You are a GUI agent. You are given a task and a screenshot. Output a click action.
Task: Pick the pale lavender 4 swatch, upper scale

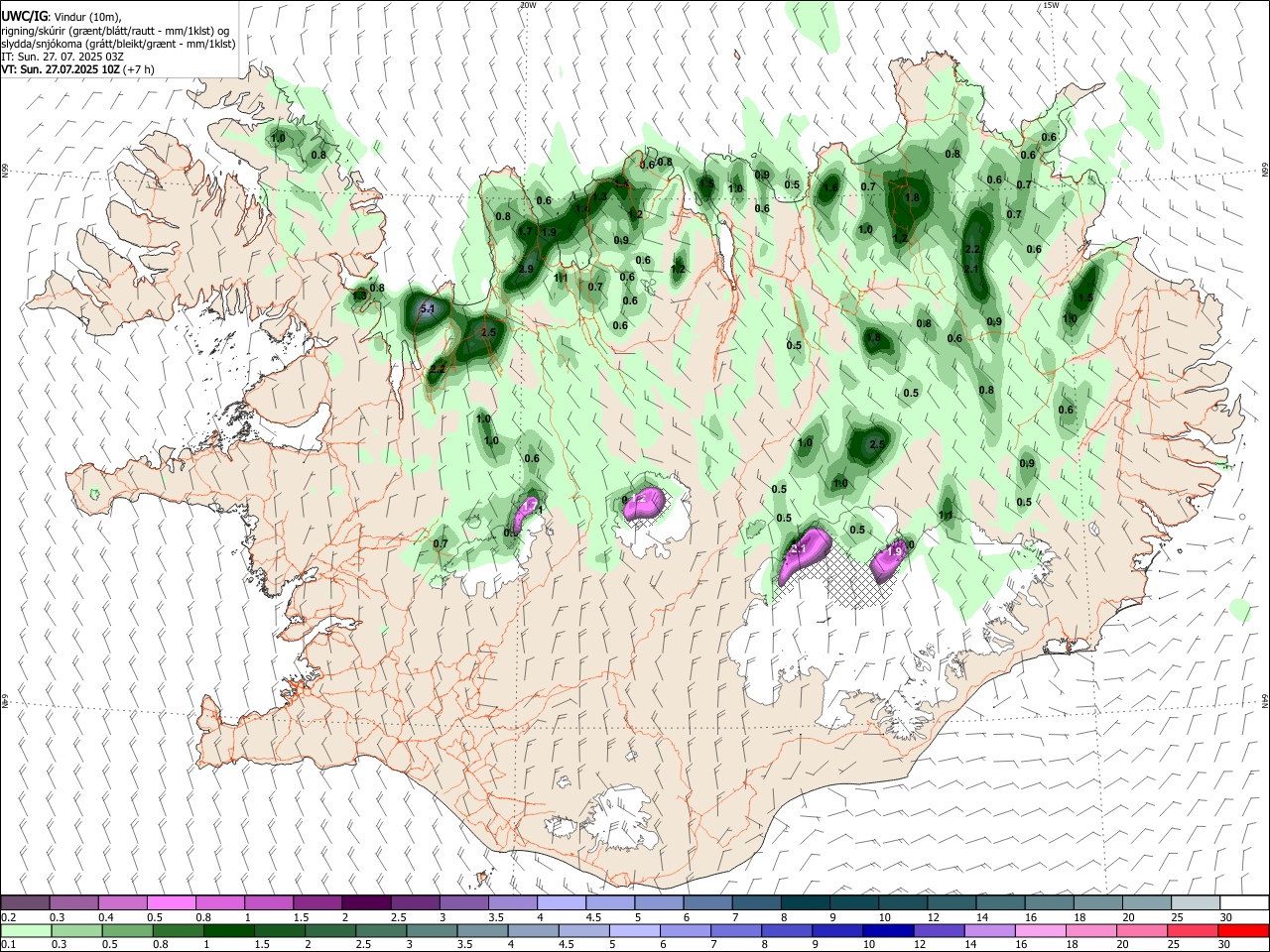[x=562, y=902]
